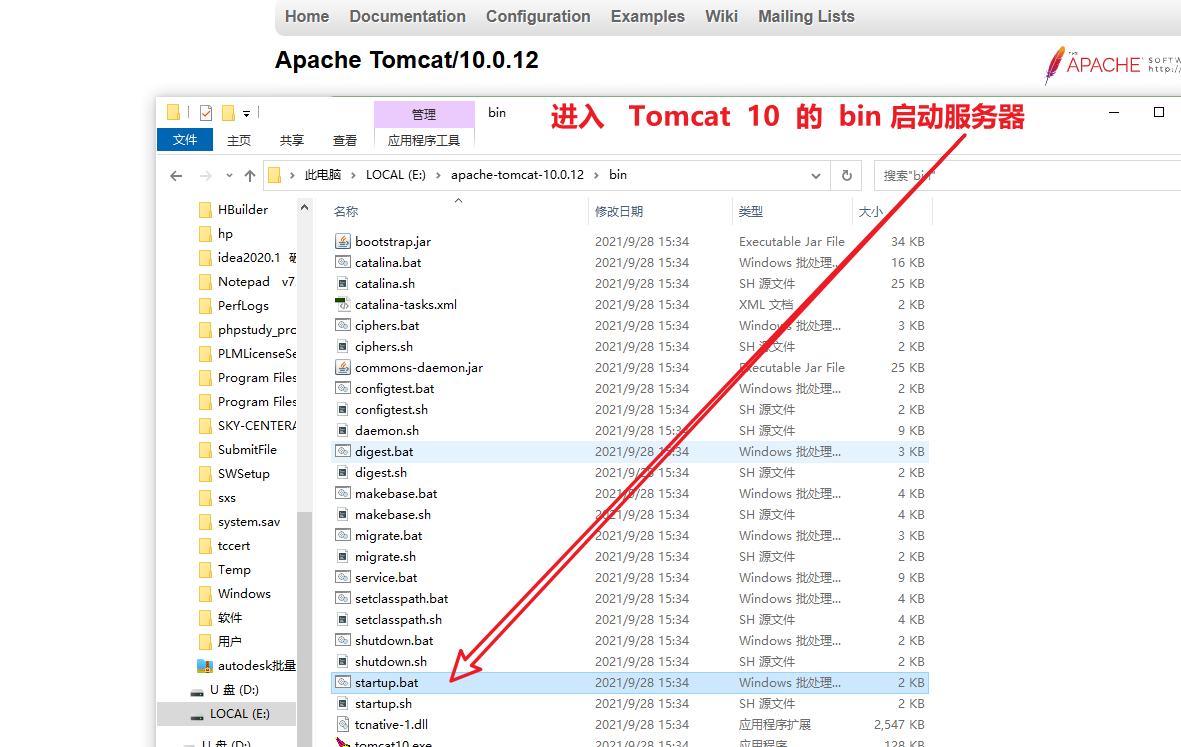This screenshot has height=747, width=1181.
Task: Click the catalina-tasks.xml file icon
Action: pos(343,304)
